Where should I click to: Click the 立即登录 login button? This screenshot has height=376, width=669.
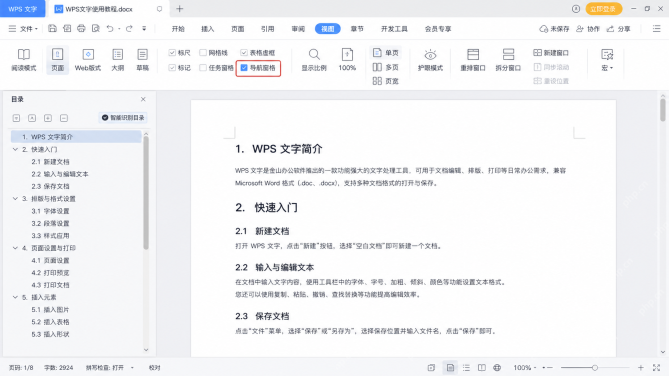click(603, 9)
